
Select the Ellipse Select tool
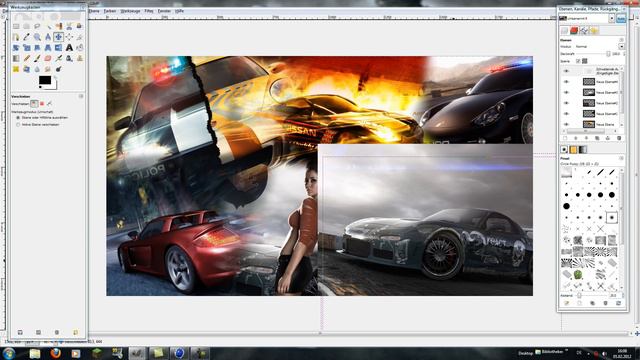tap(27, 26)
